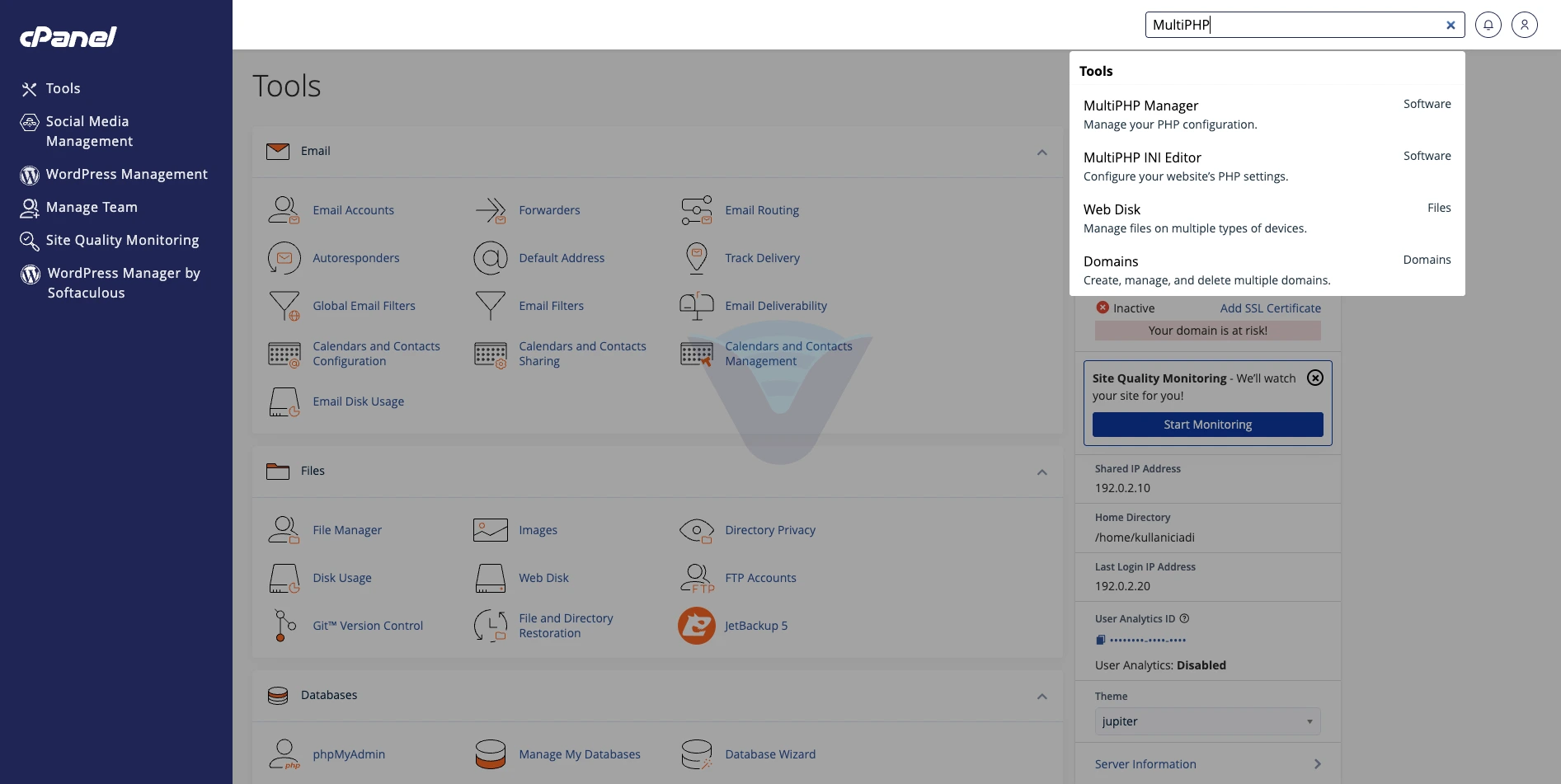Launch the JetBackup 5 icon
The width and height of the screenshot is (1561, 784).
click(x=697, y=626)
